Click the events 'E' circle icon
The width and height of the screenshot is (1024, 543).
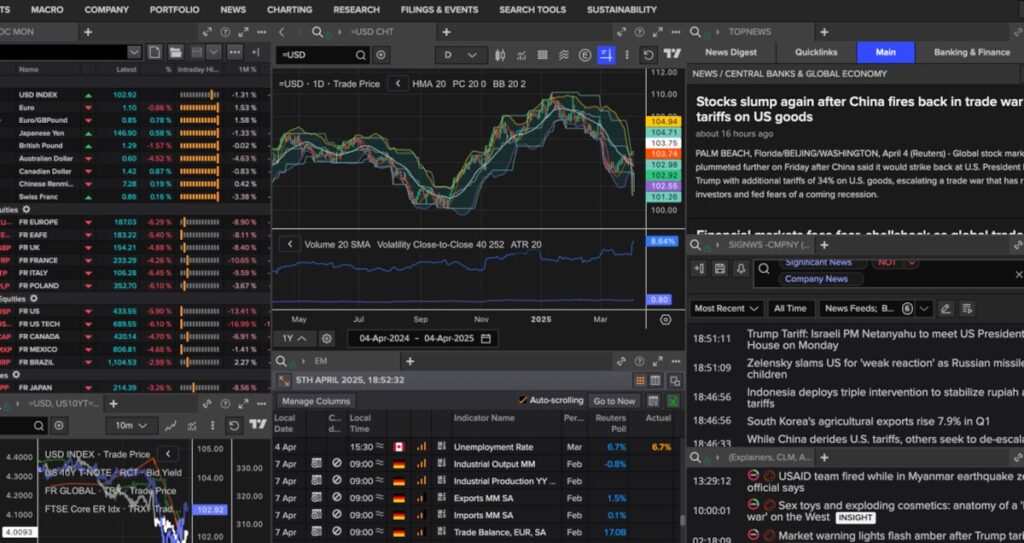pyautogui.click(x=585, y=55)
